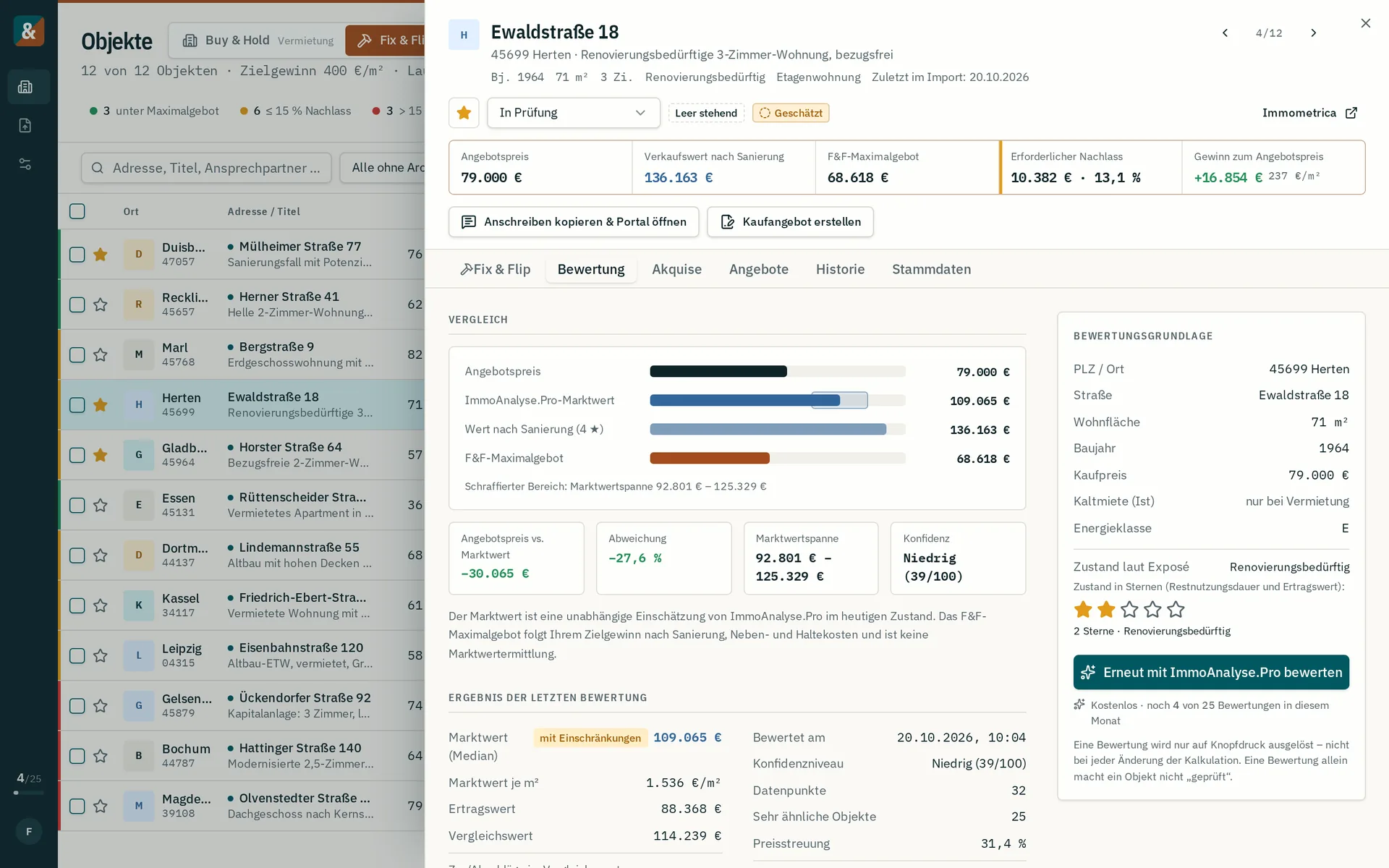Toggle favorite star in detail panel

coord(464,113)
